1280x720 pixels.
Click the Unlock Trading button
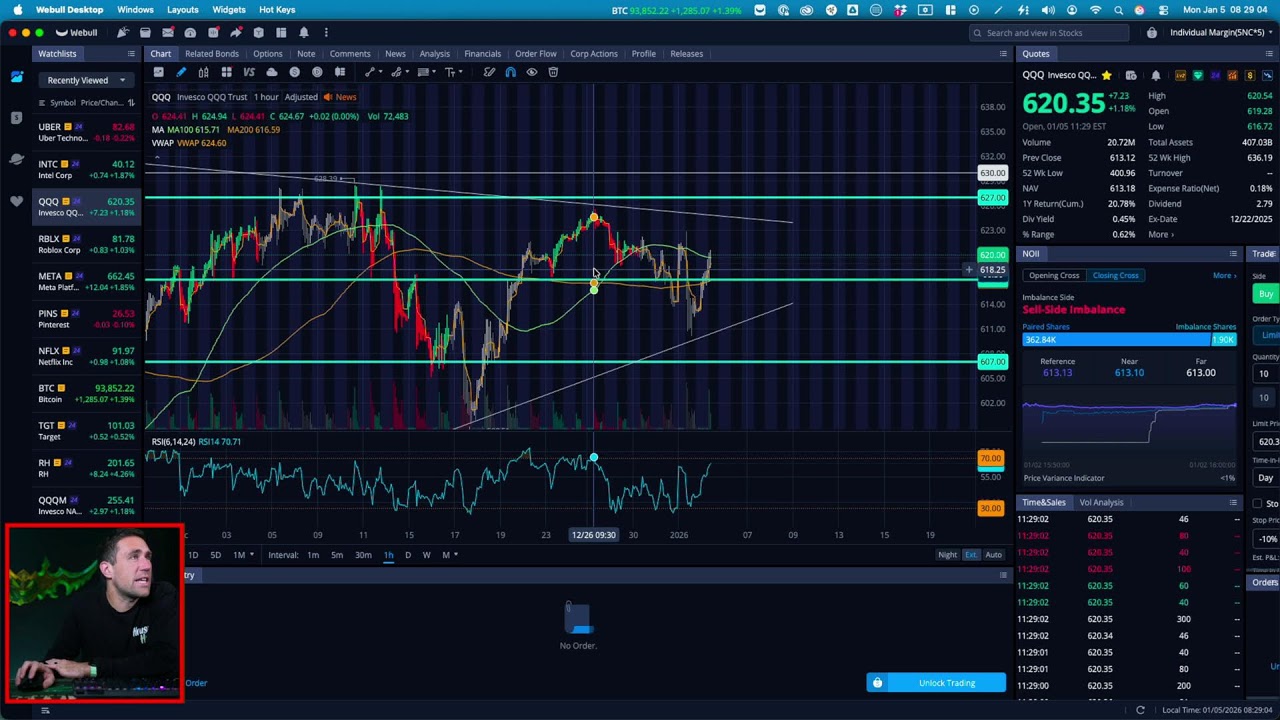[936, 683]
